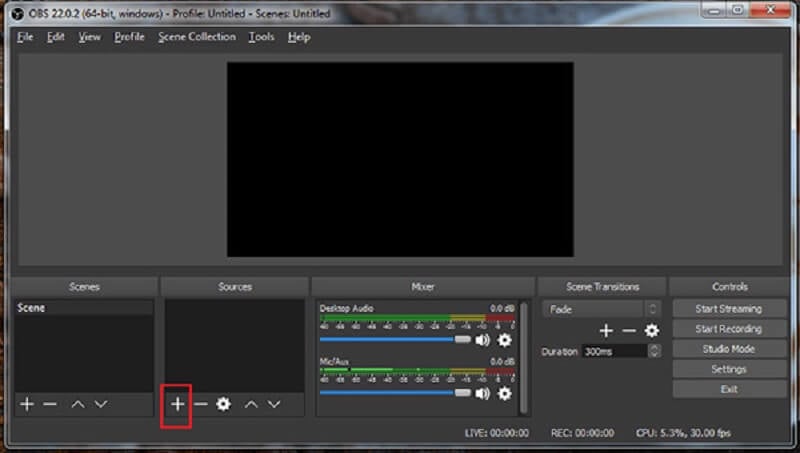Click the OBS logo in title bar
Screen dimensions: 800x453
[x=18, y=14]
